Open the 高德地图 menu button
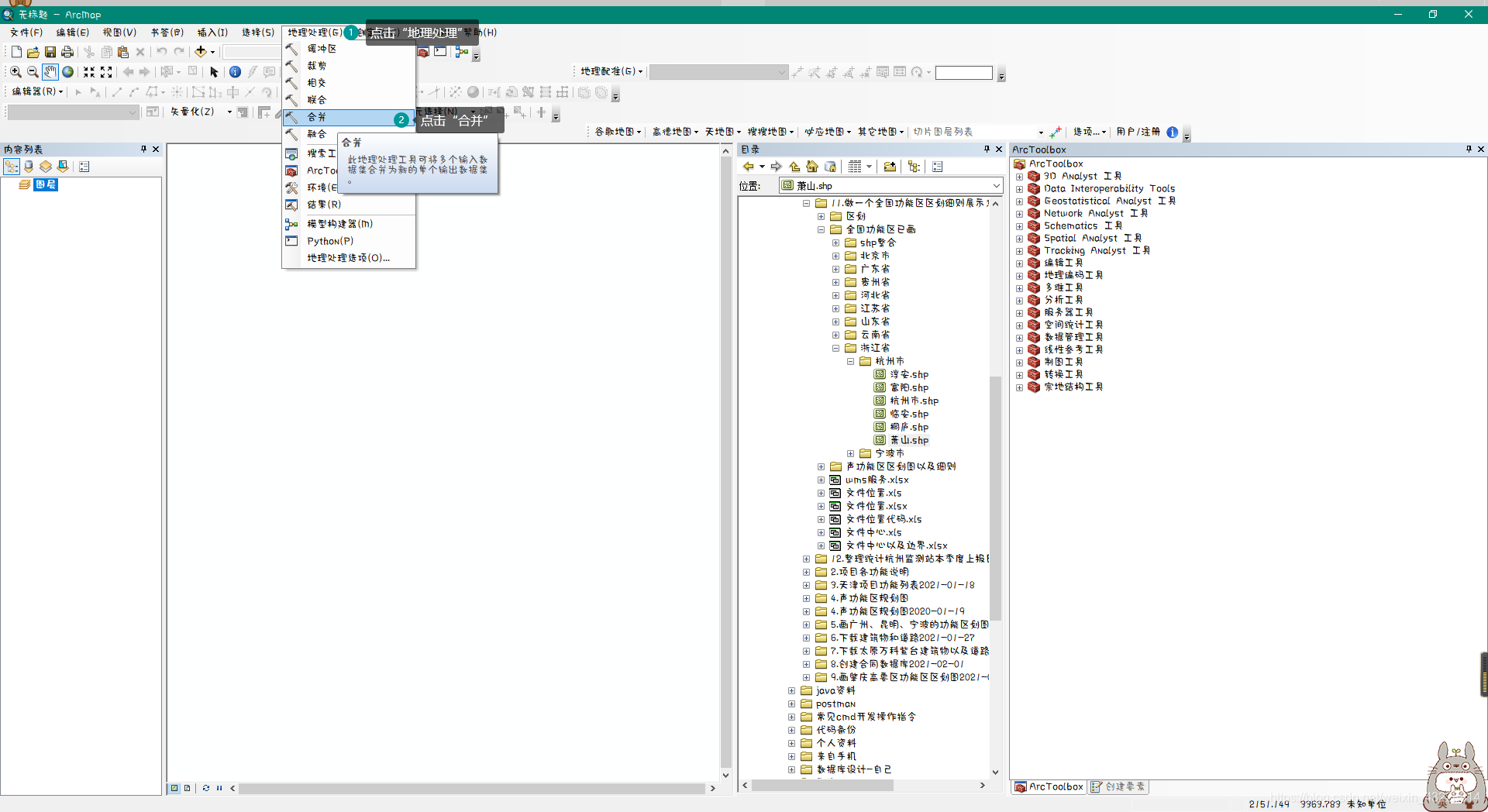Viewport: 1488px width, 812px height. (675, 132)
